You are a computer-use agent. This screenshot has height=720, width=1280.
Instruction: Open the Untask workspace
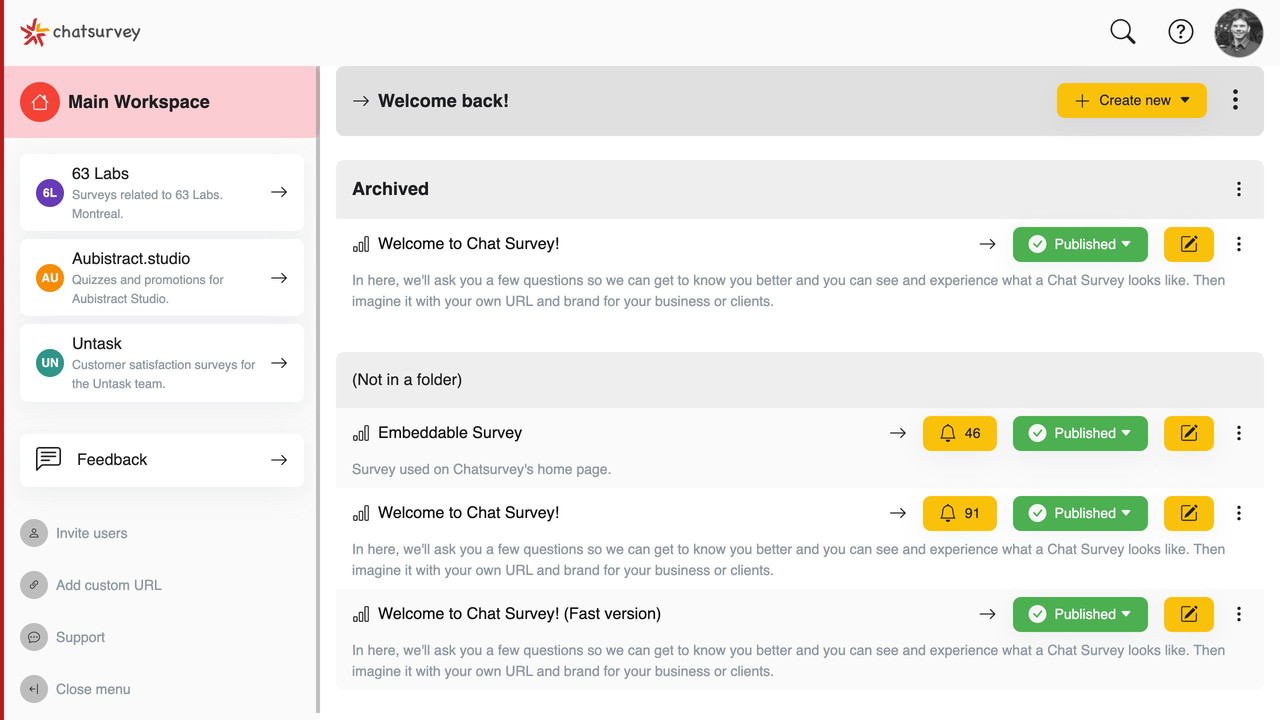pyautogui.click(x=162, y=363)
